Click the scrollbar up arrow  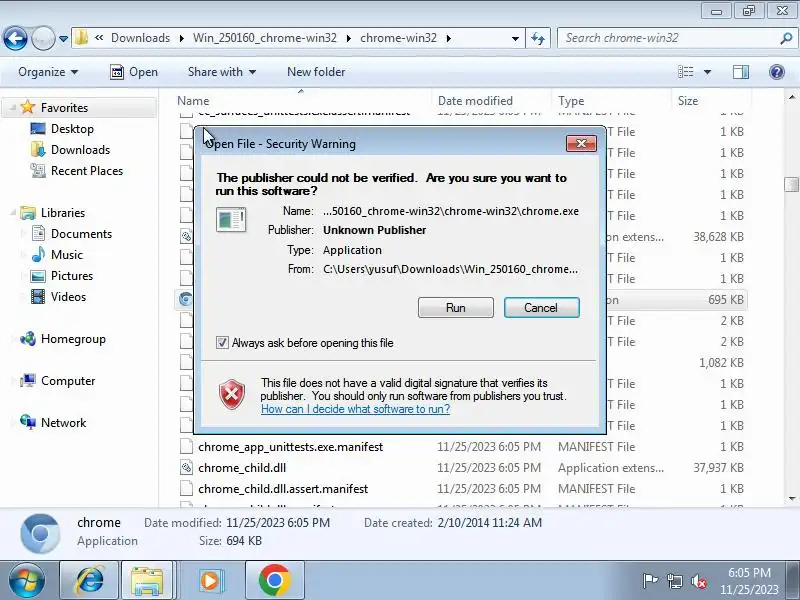(x=791, y=96)
